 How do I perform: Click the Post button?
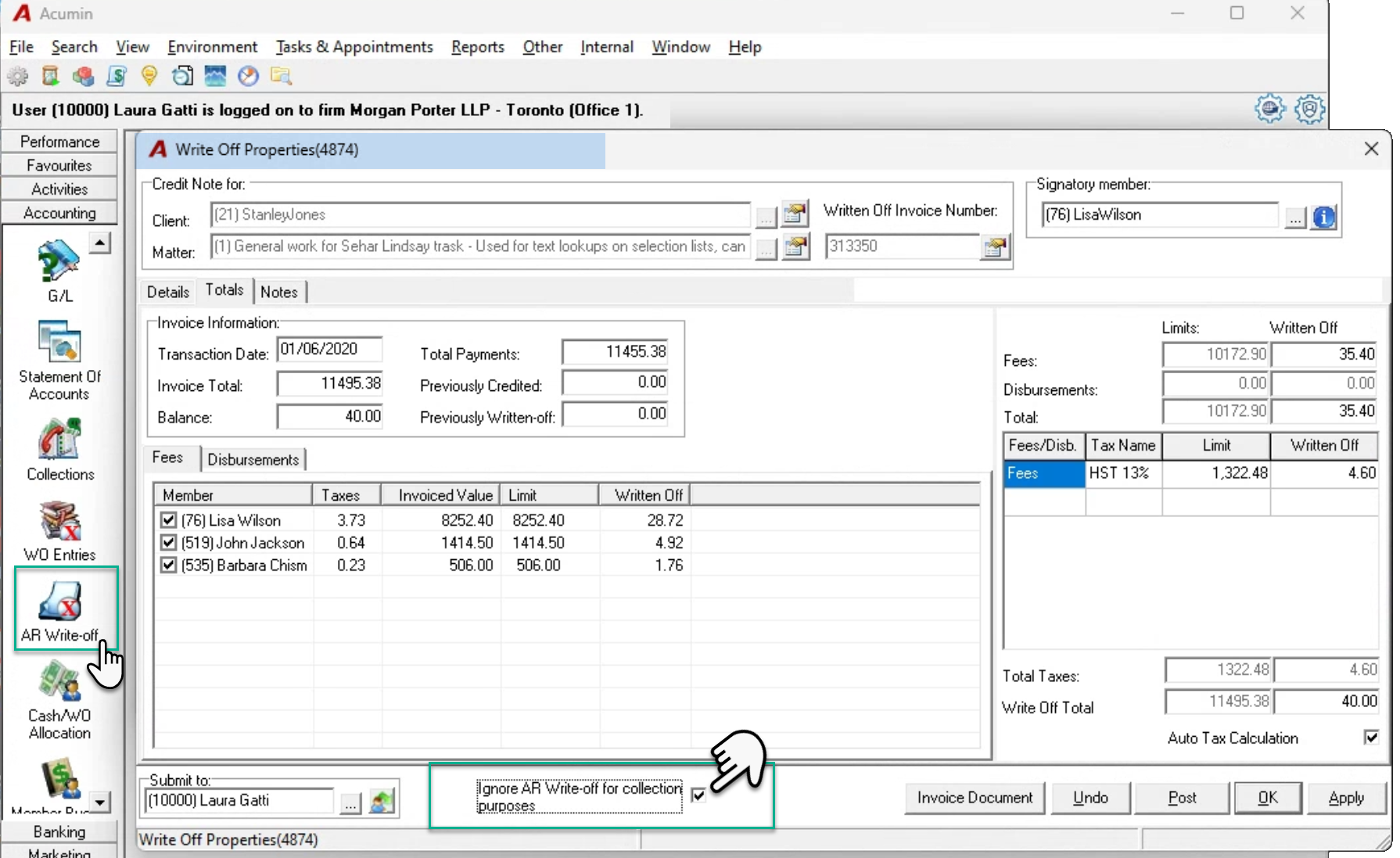[x=1182, y=798]
